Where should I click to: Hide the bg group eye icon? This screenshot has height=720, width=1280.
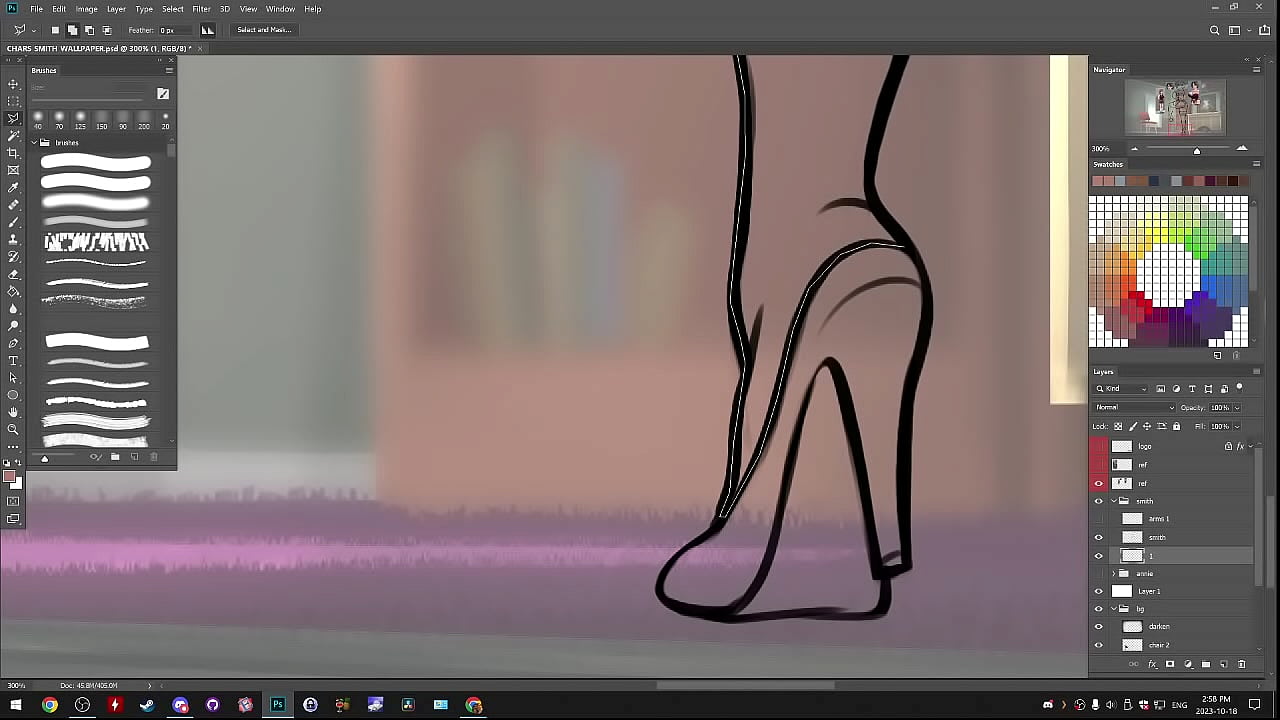[1099, 609]
